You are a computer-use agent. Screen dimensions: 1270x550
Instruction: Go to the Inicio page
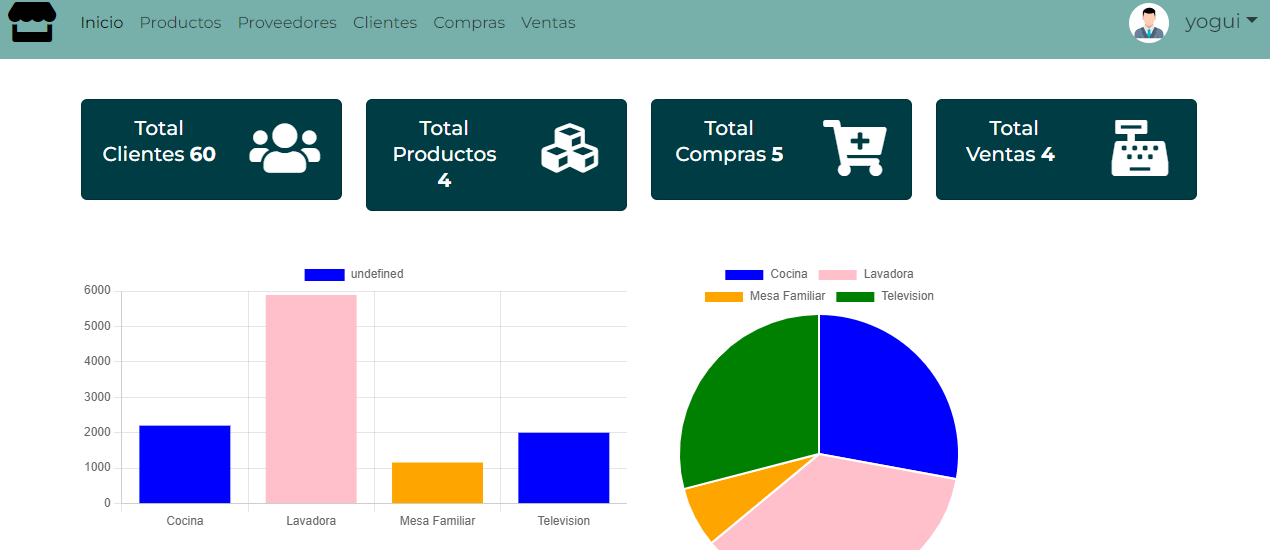coord(102,22)
